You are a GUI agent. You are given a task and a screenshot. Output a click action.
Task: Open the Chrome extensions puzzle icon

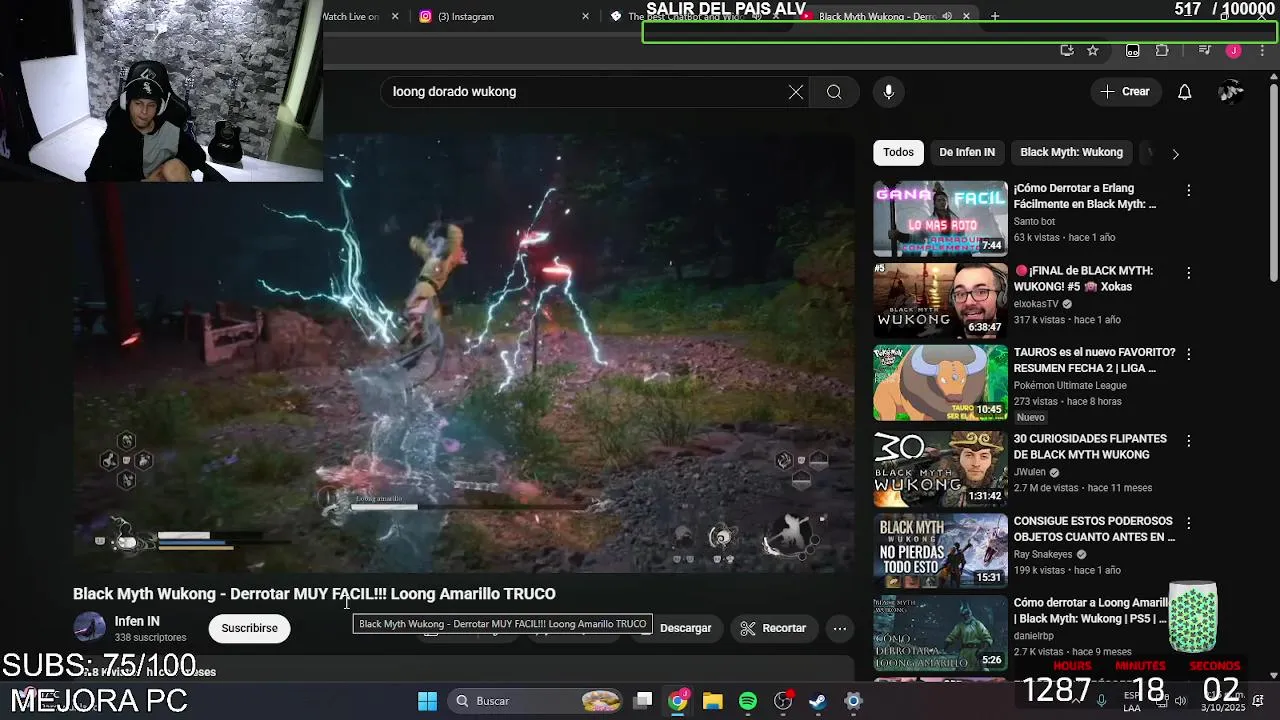pyautogui.click(x=1162, y=50)
